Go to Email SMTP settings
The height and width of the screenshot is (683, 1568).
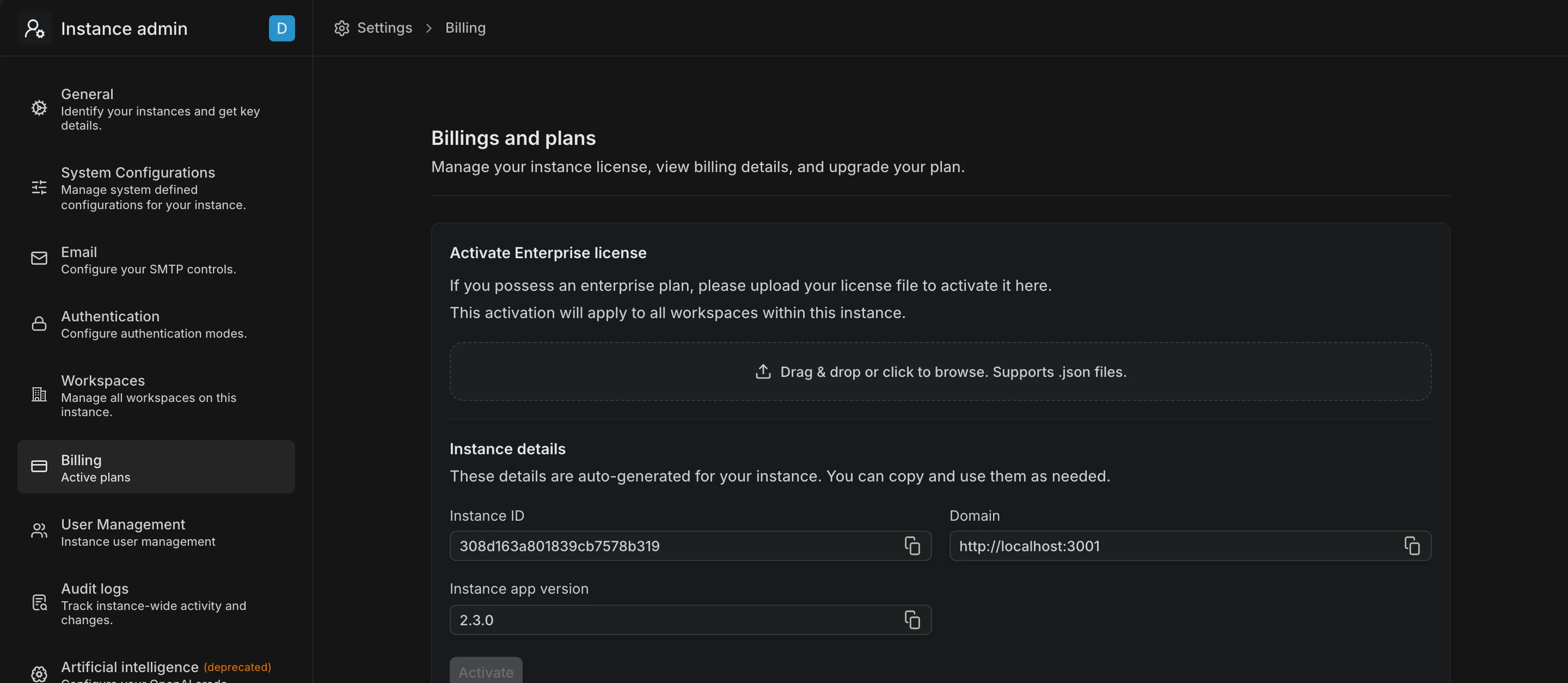point(156,260)
